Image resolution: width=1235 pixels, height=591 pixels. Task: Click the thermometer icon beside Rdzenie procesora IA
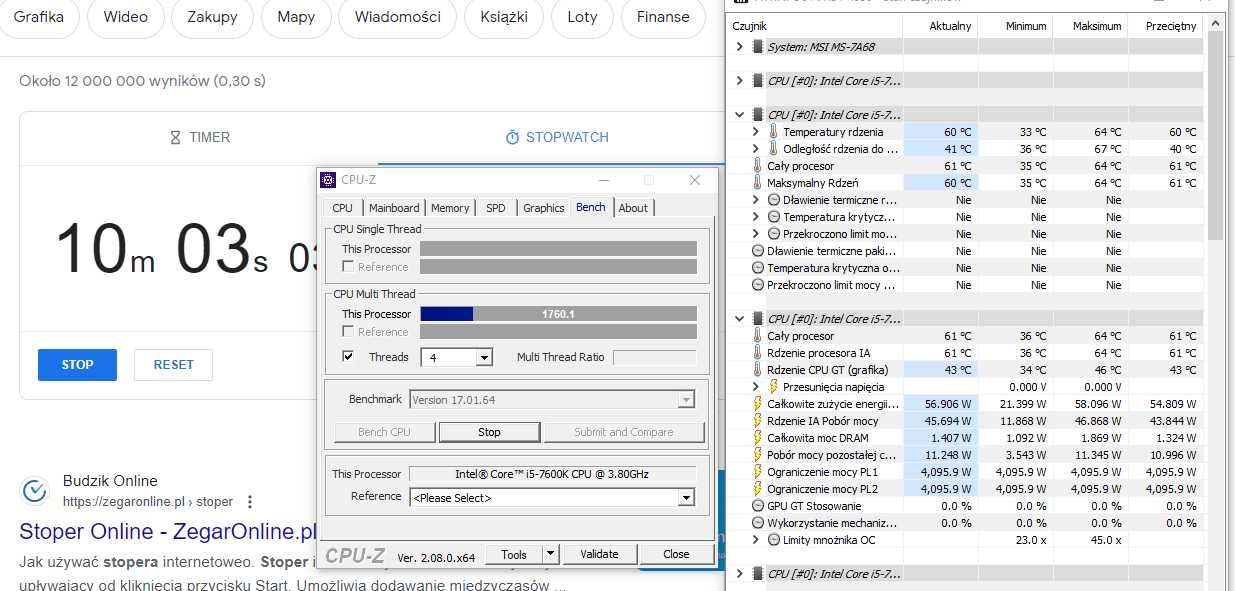pyautogui.click(x=757, y=353)
